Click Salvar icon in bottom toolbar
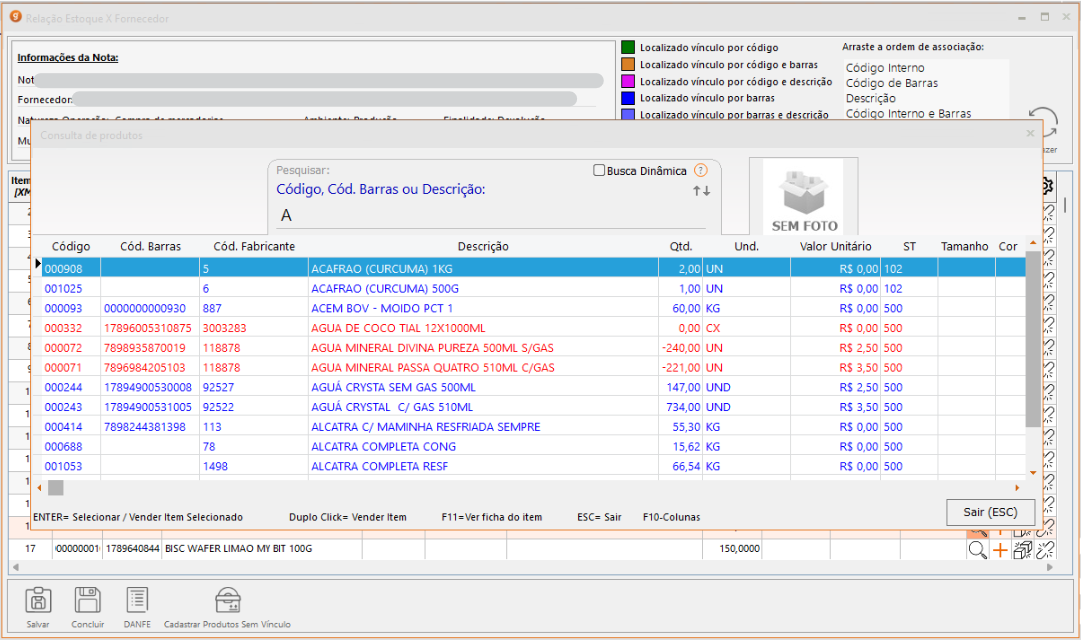1081x640 pixels. point(38,600)
